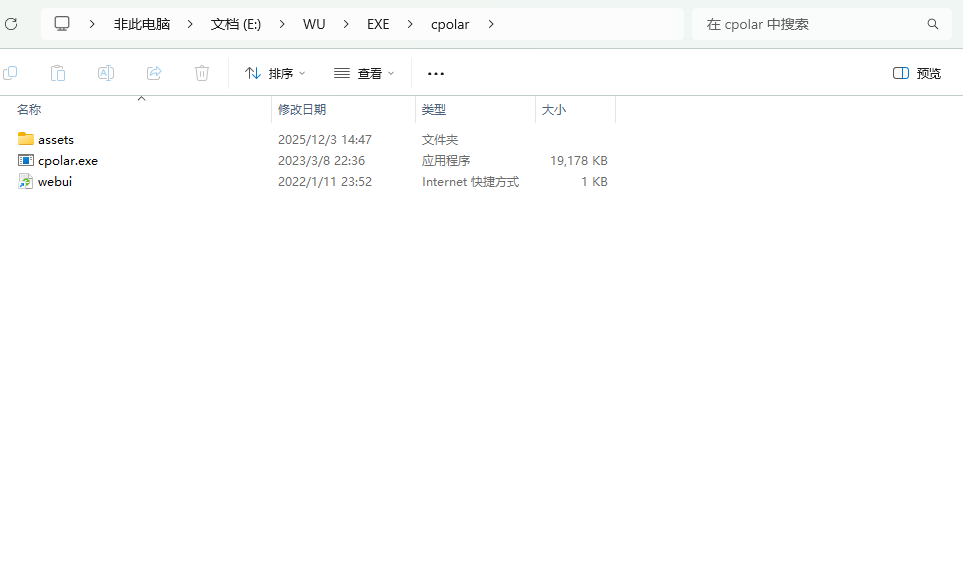Select the webui file name
This screenshot has height=567, width=963.
55,181
